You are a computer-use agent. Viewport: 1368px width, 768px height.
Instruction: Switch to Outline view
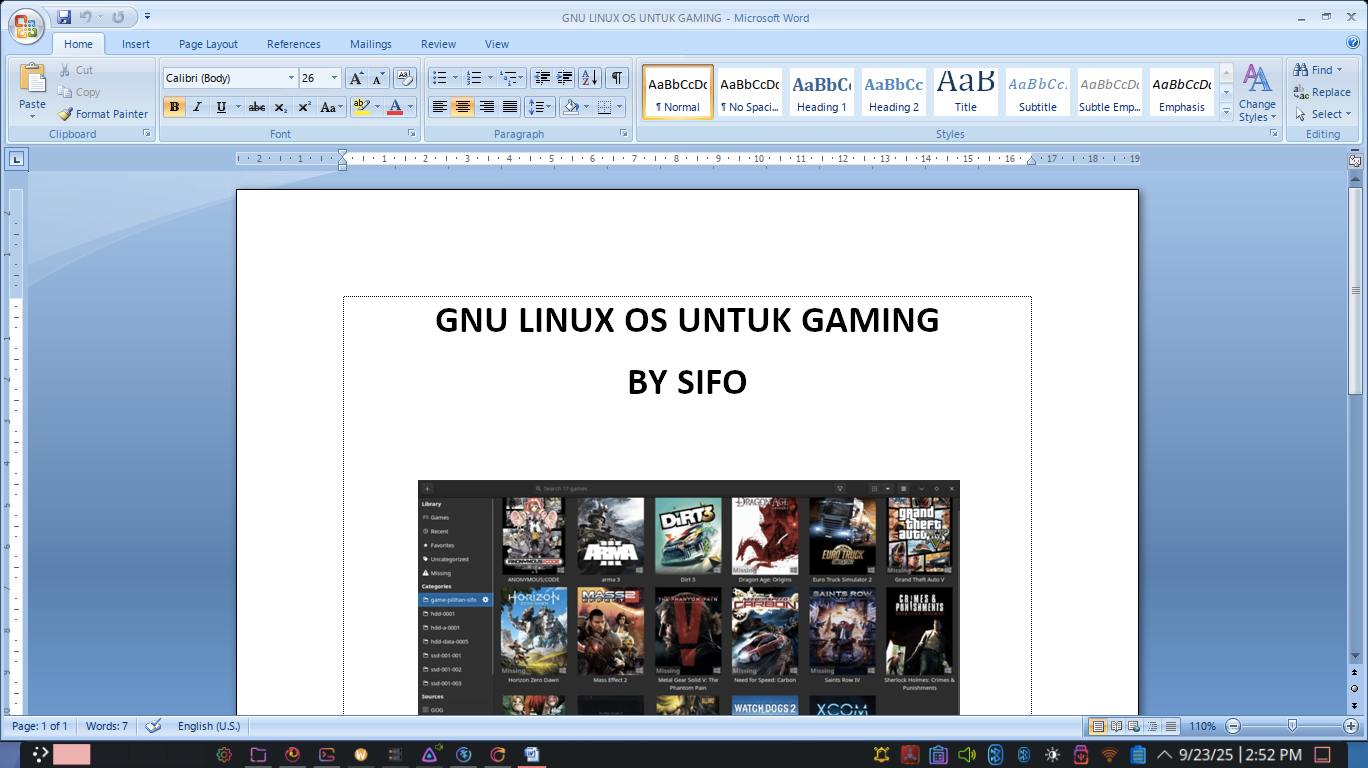[1152, 726]
